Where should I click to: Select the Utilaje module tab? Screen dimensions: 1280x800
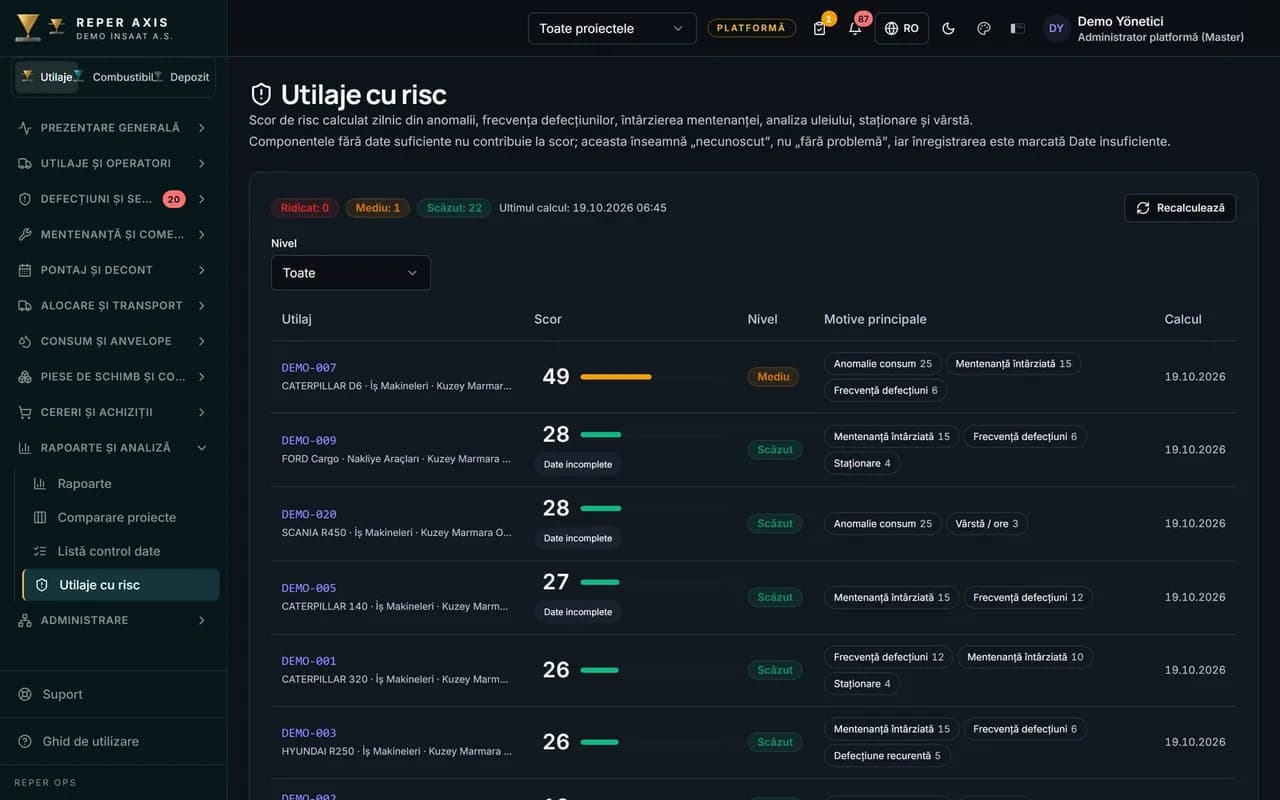click(47, 77)
